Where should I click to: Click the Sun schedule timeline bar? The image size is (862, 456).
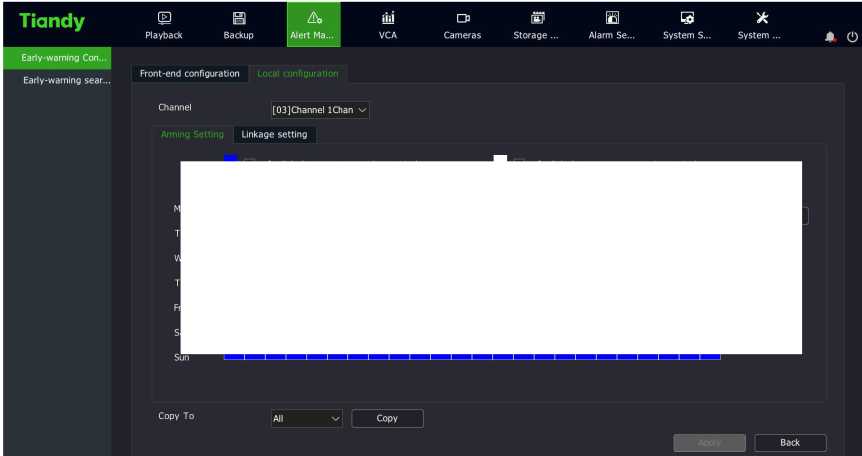[472, 357]
